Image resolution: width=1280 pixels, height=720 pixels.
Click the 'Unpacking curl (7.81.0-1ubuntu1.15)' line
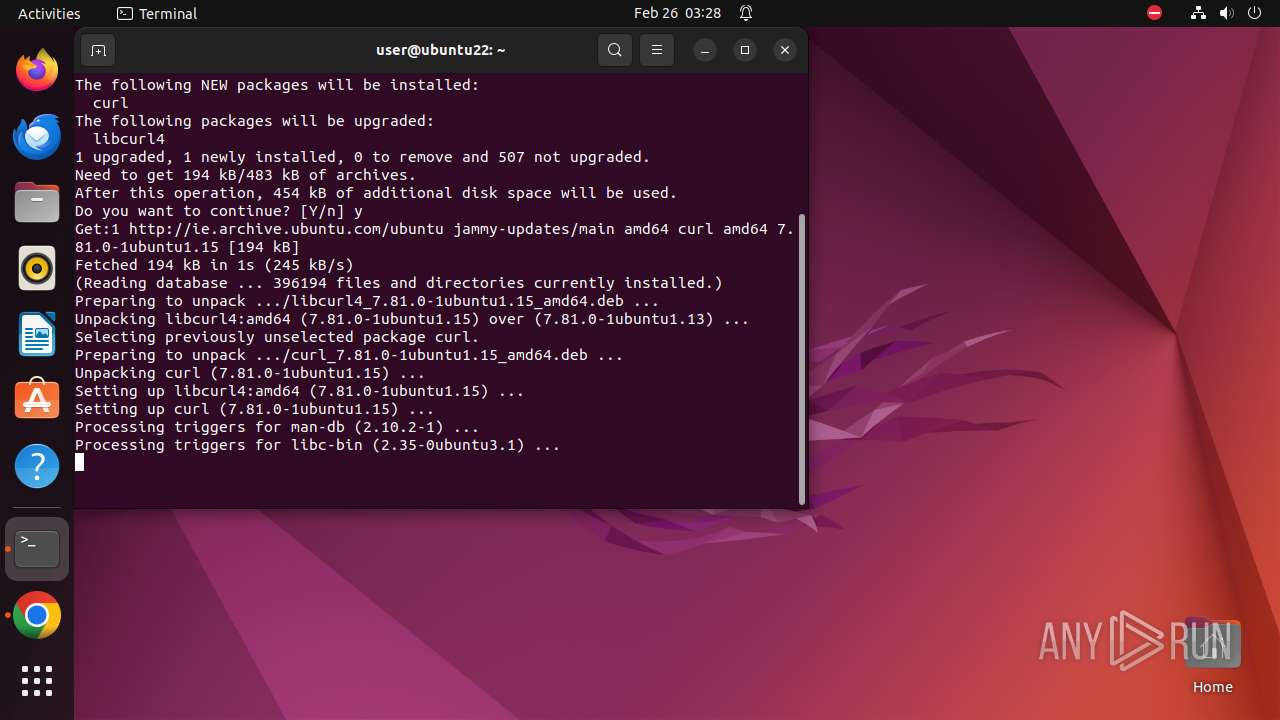pyautogui.click(x=250, y=373)
